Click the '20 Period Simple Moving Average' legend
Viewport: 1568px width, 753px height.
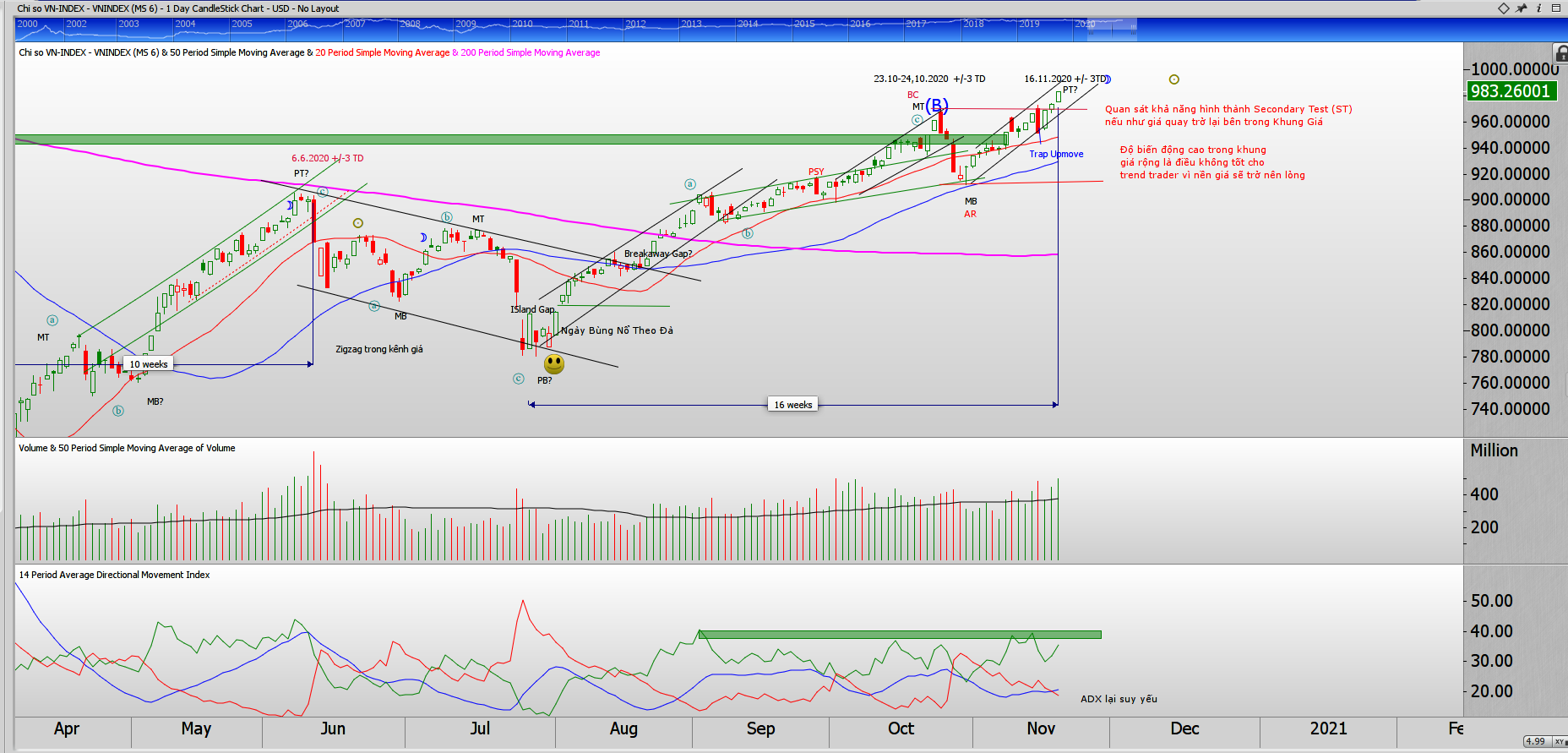tap(383, 52)
